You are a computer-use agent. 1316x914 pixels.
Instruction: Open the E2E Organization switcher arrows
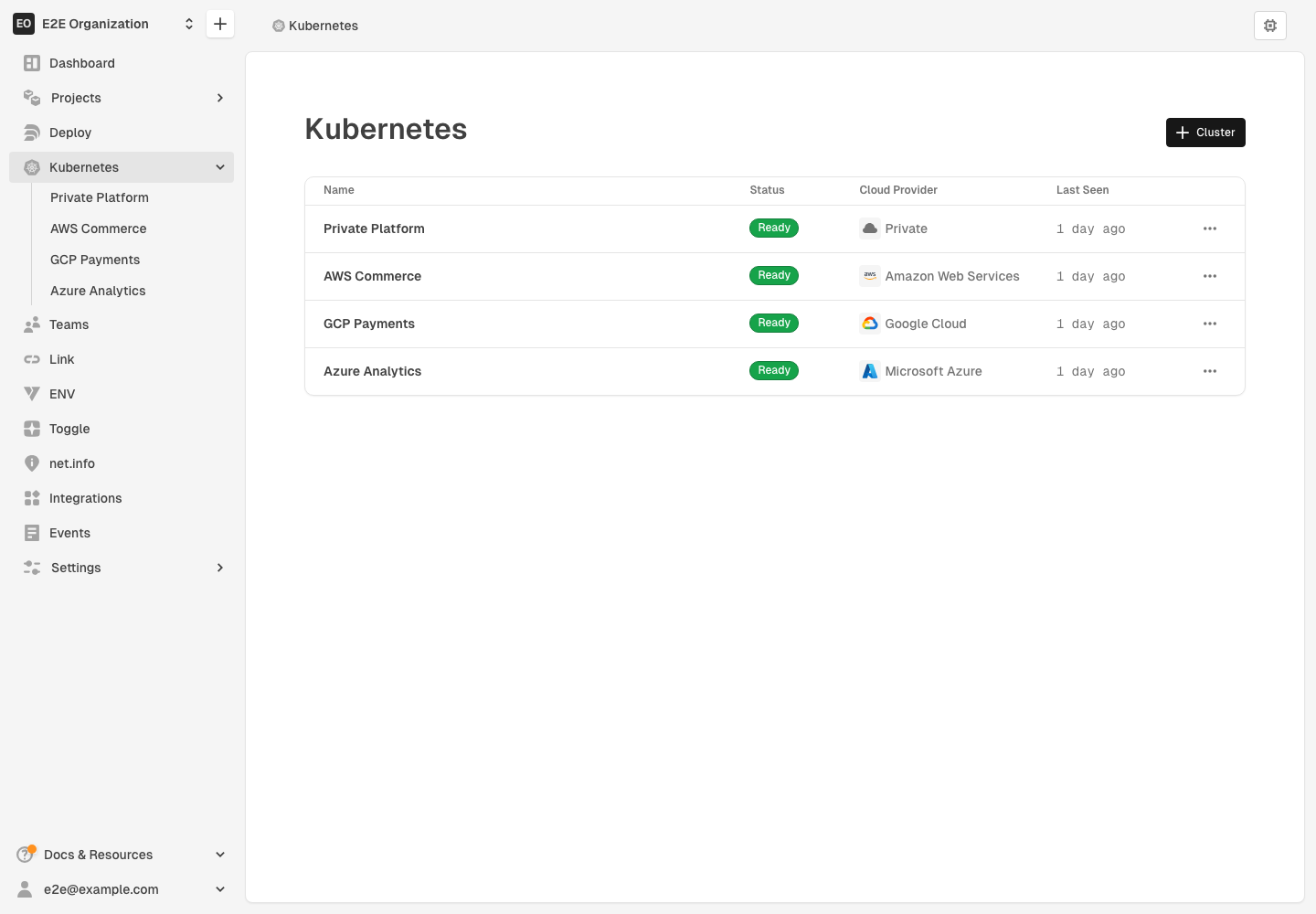(x=189, y=24)
